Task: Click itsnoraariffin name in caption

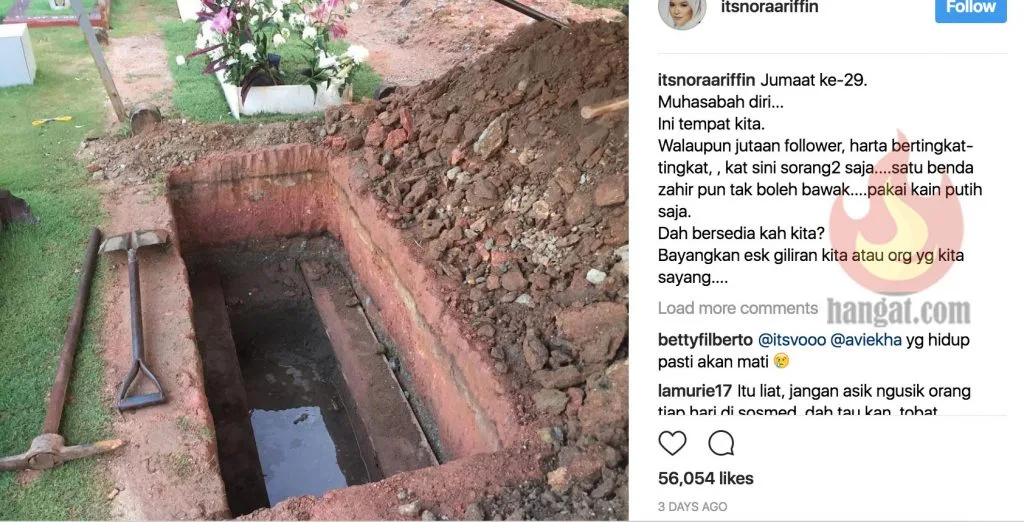Action: [707, 80]
